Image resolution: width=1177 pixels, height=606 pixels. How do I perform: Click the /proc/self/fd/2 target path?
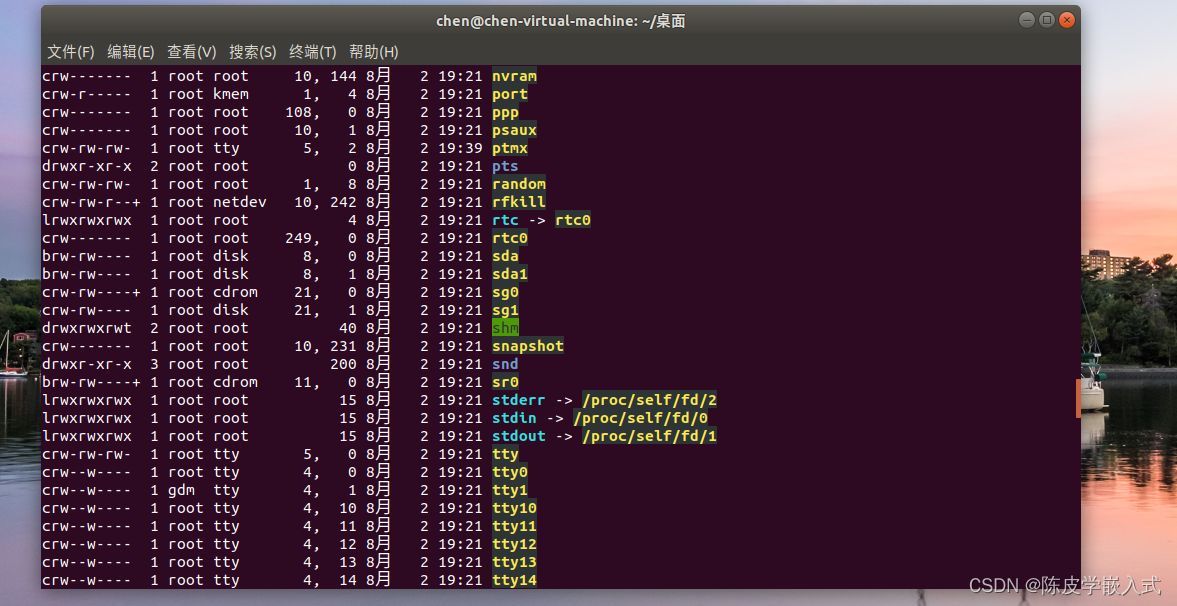[649, 400]
